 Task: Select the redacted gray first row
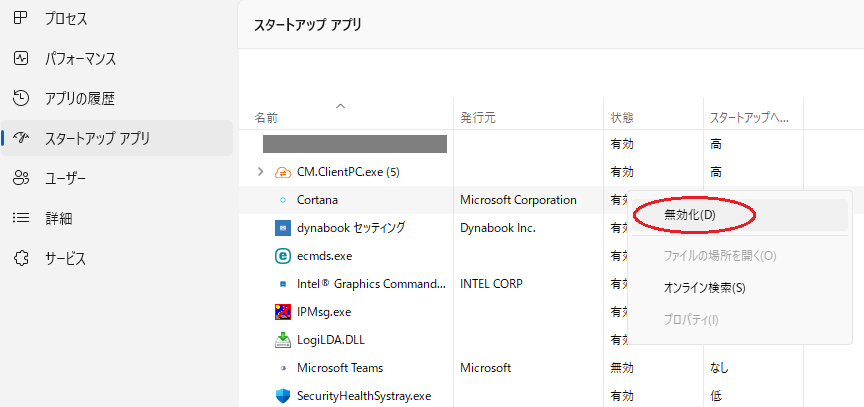(355, 144)
